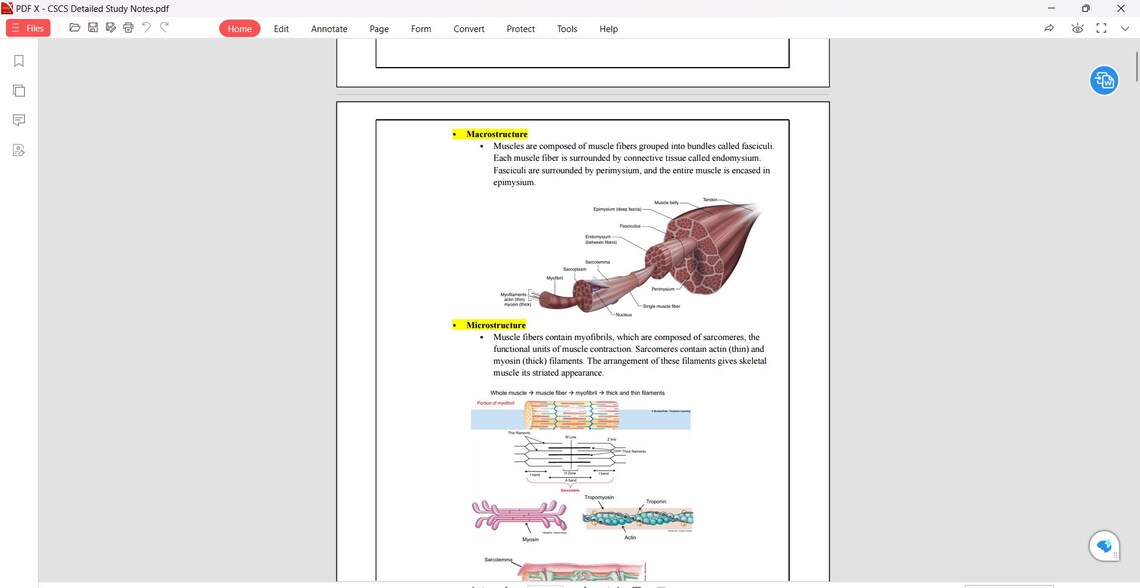Select the Convert ribbon tab
The image size is (1140, 588).
[x=468, y=29]
